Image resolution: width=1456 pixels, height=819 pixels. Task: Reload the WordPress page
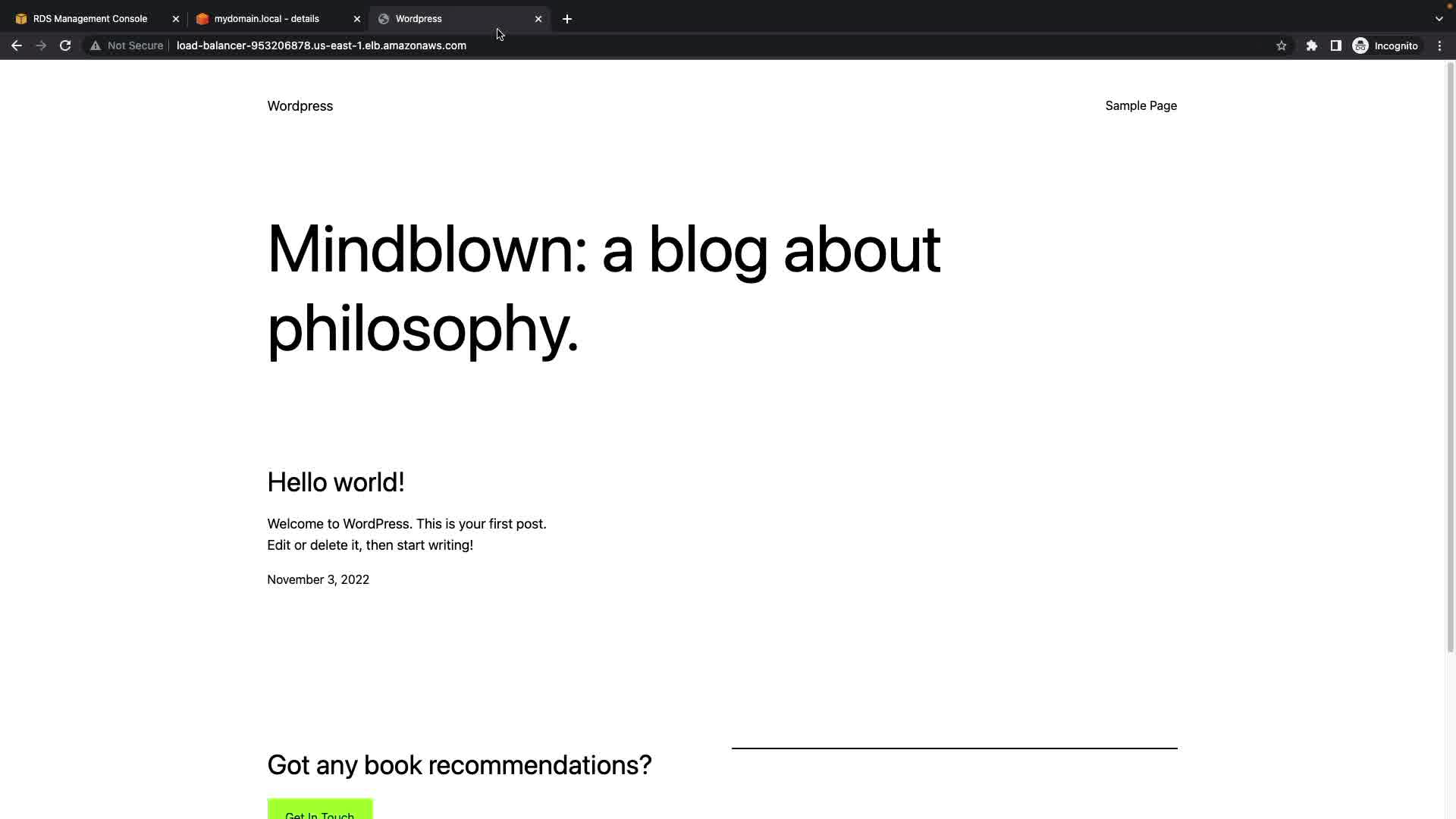65,45
